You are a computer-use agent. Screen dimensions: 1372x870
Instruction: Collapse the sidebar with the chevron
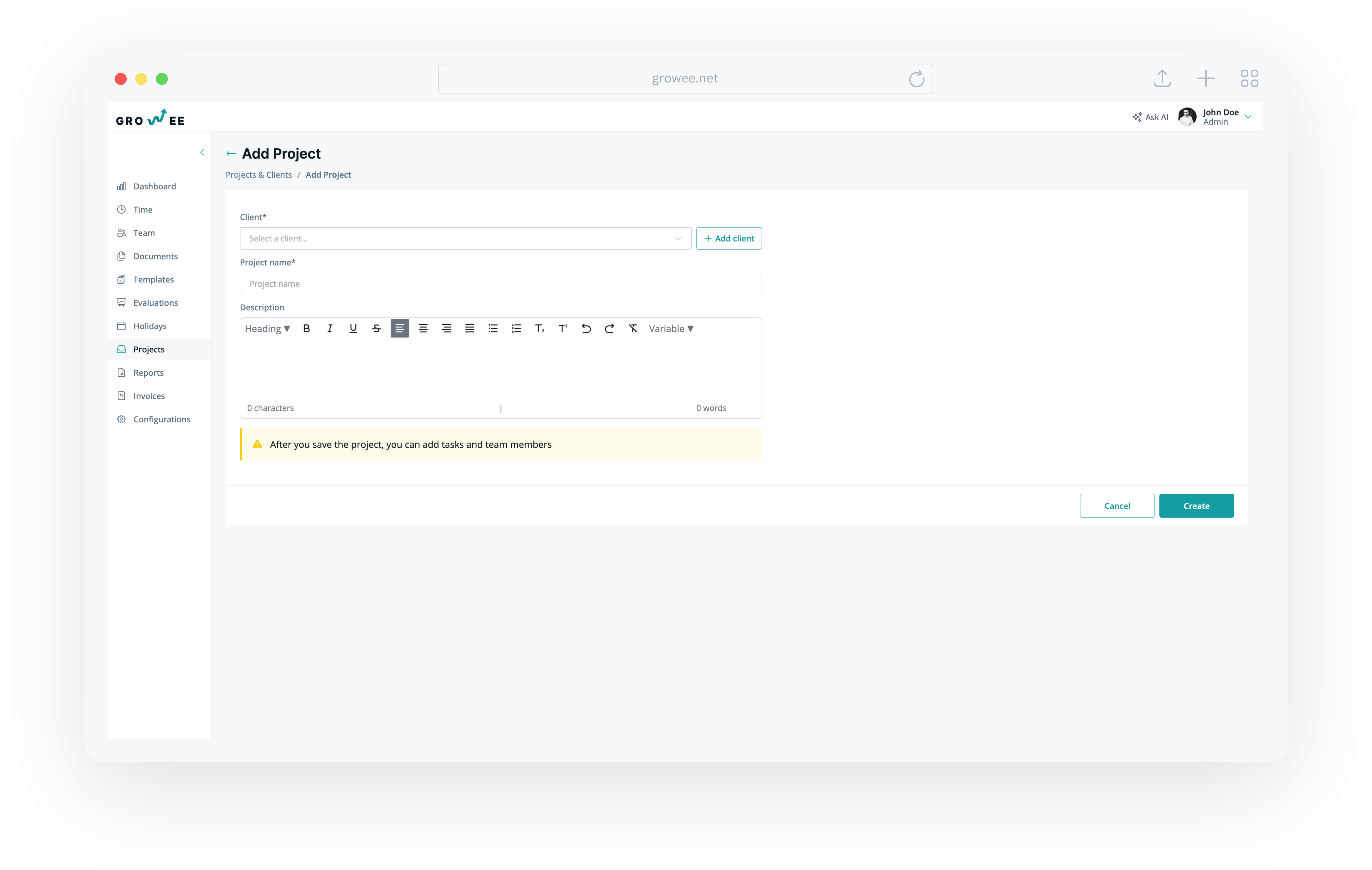(x=202, y=153)
